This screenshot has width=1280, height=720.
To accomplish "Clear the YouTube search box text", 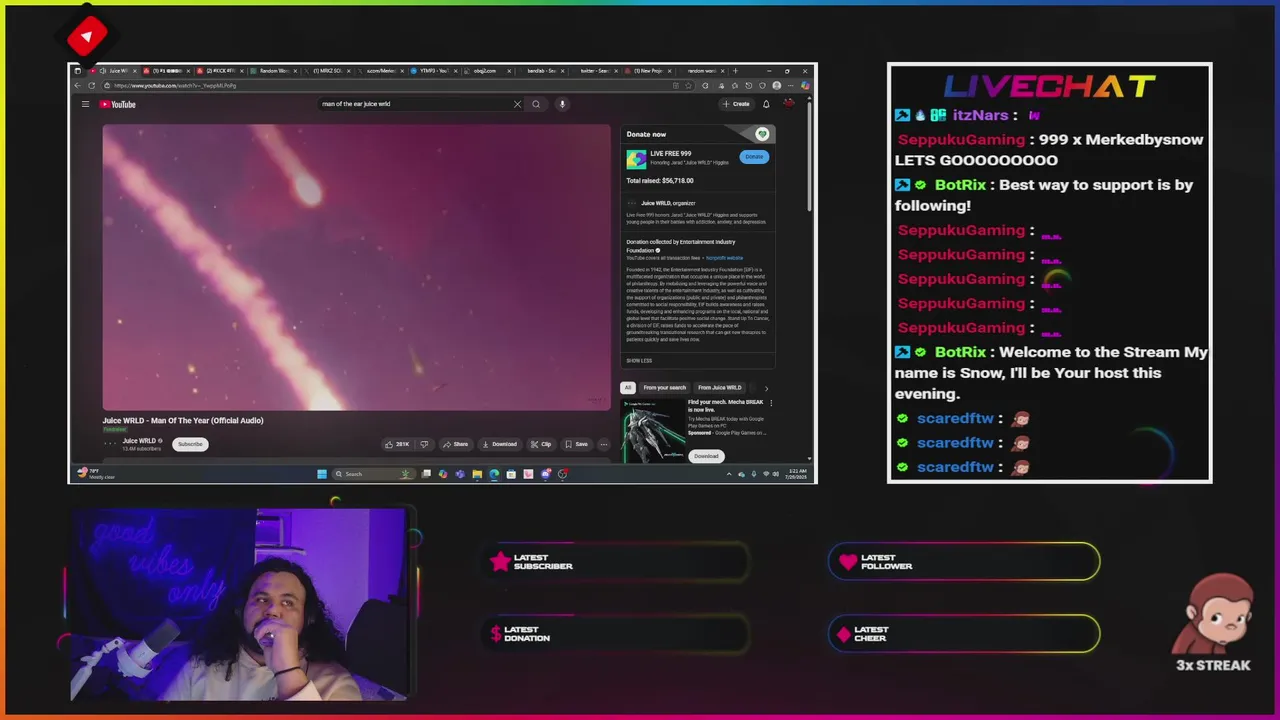I will [x=517, y=104].
